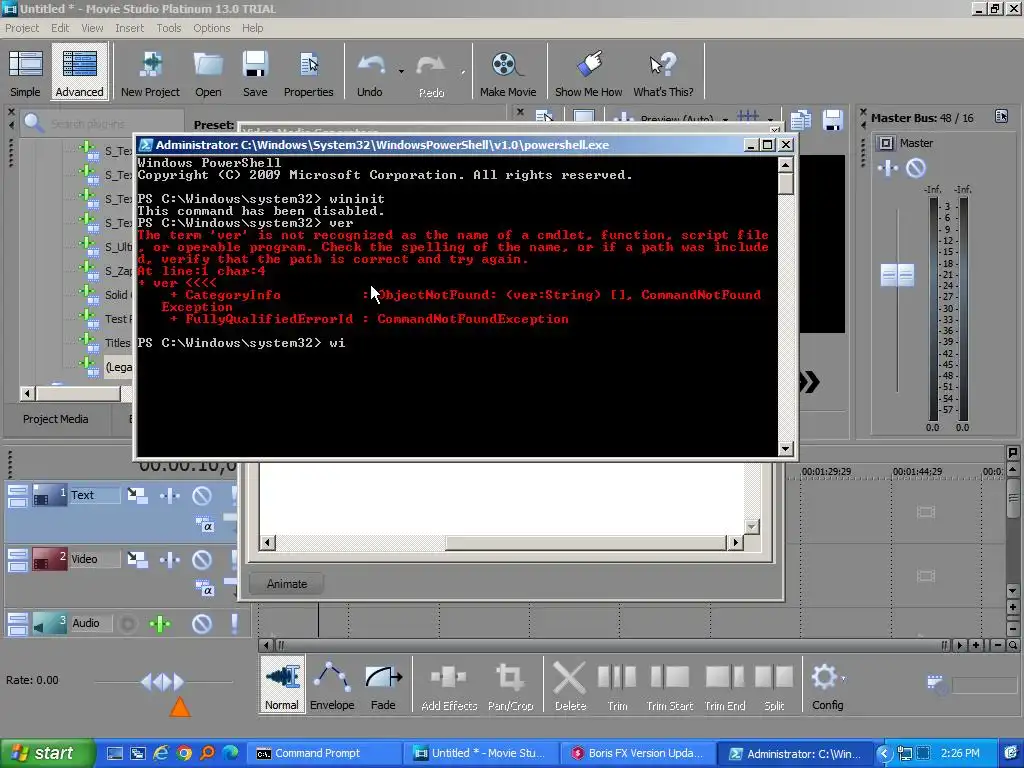Open the Config gear menu
Viewport: 1024px width, 768px height.
pyautogui.click(x=827, y=684)
